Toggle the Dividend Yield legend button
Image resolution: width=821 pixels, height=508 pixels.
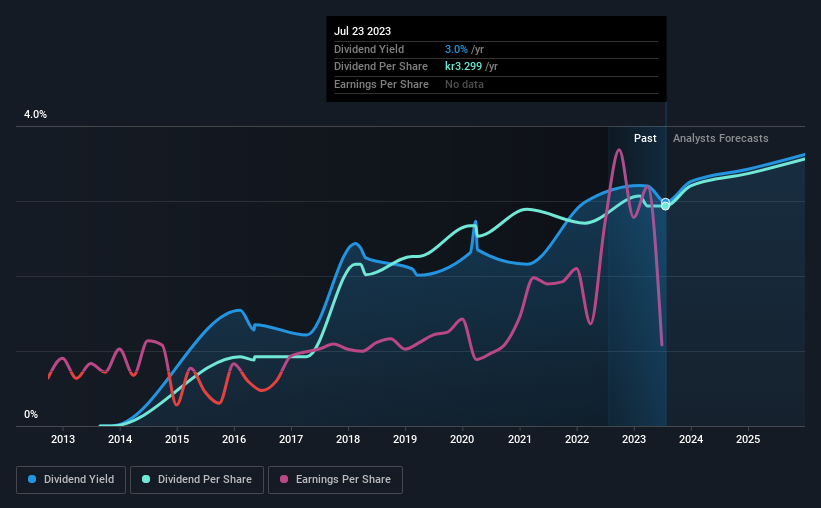tap(71, 480)
